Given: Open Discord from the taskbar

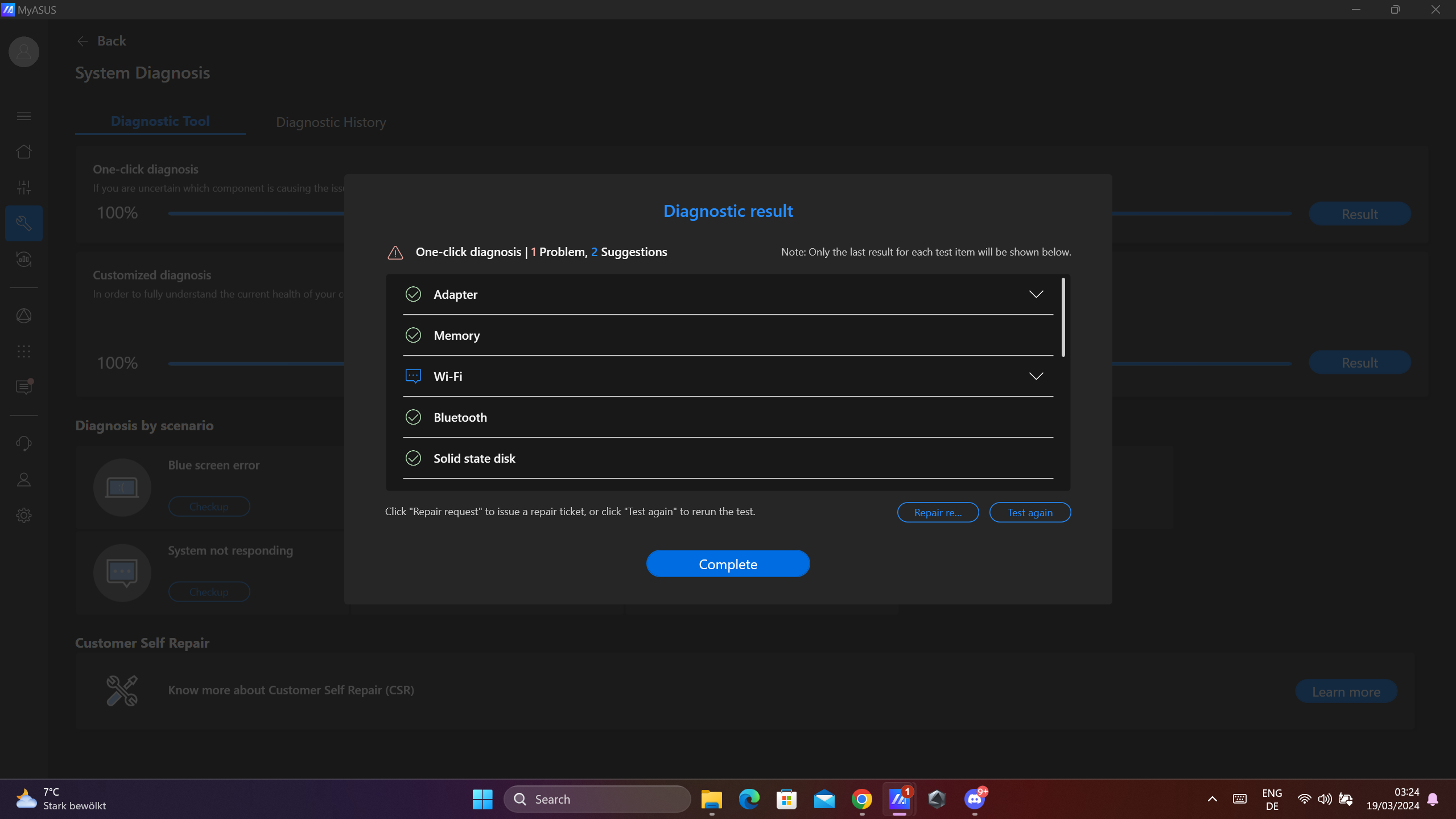Looking at the screenshot, I should tap(975, 799).
